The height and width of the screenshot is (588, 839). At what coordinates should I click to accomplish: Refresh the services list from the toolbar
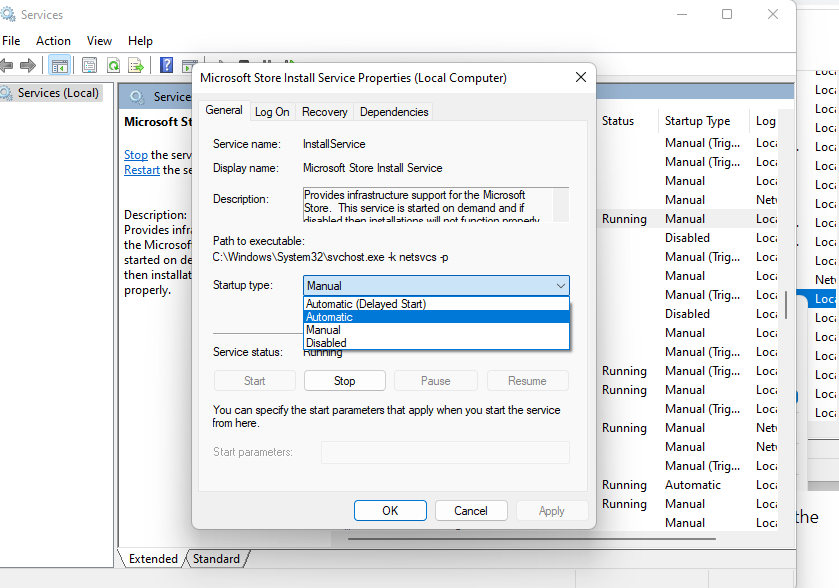point(113,66)
